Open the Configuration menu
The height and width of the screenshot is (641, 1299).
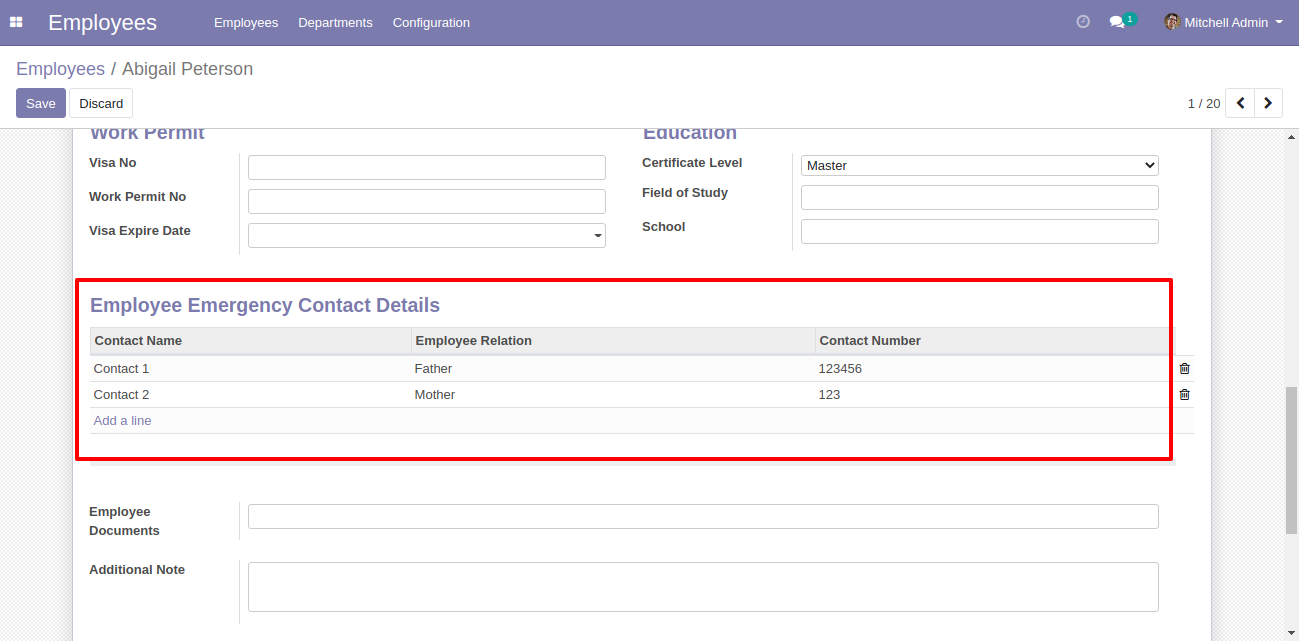coord(431,22)
